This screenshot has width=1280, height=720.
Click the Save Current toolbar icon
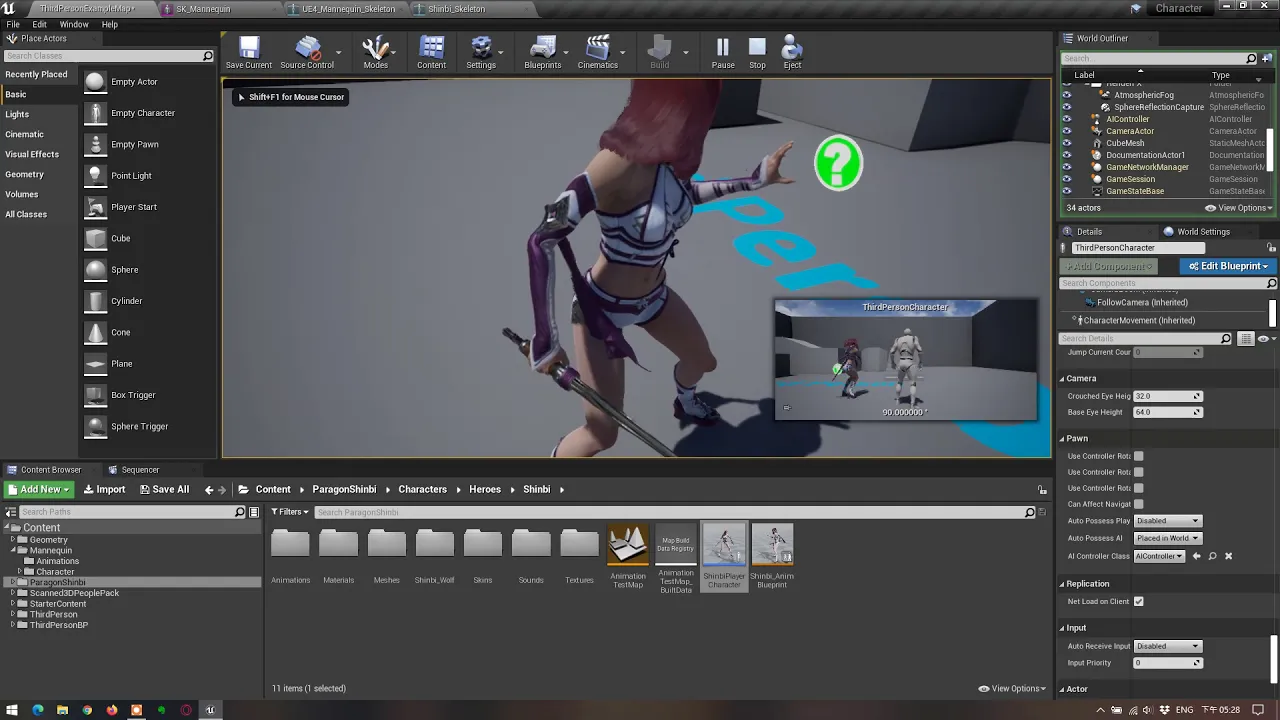(249, 52)
